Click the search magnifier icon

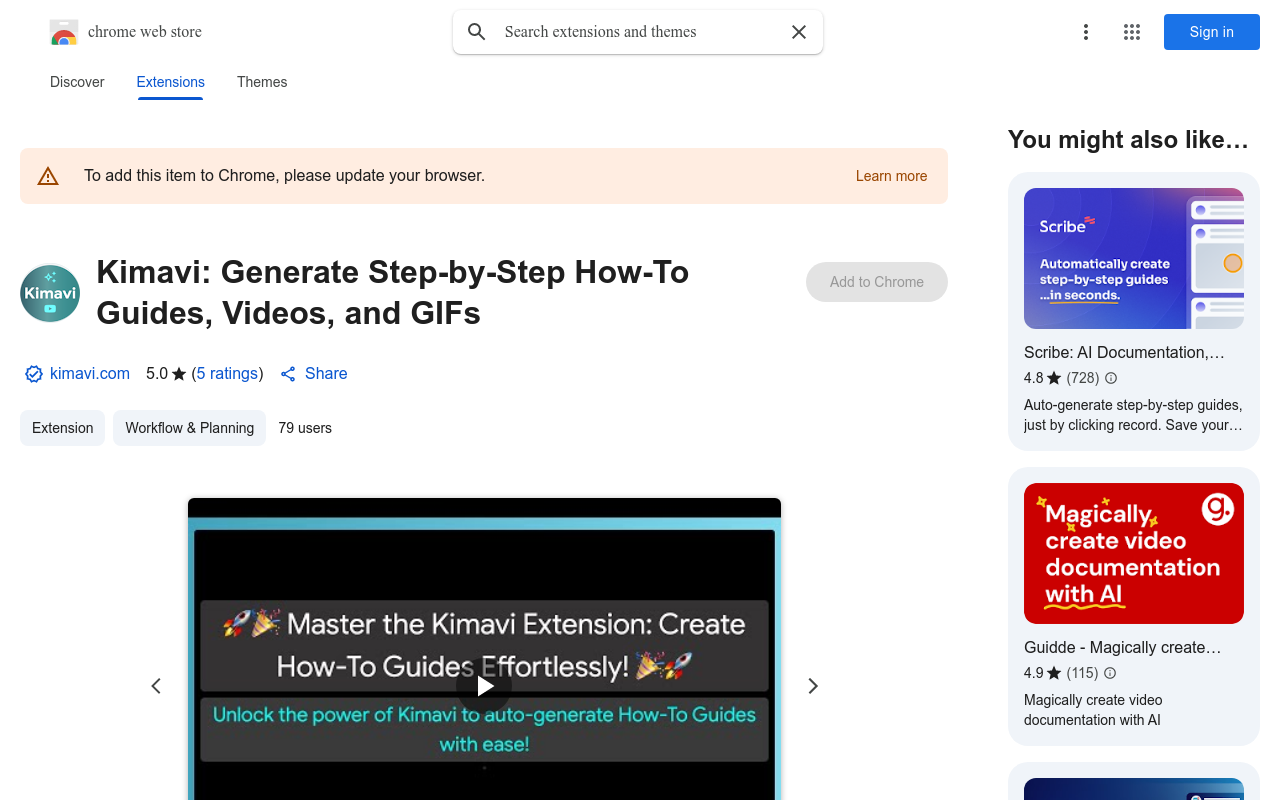pyautogui.click(x=477, y=32)
